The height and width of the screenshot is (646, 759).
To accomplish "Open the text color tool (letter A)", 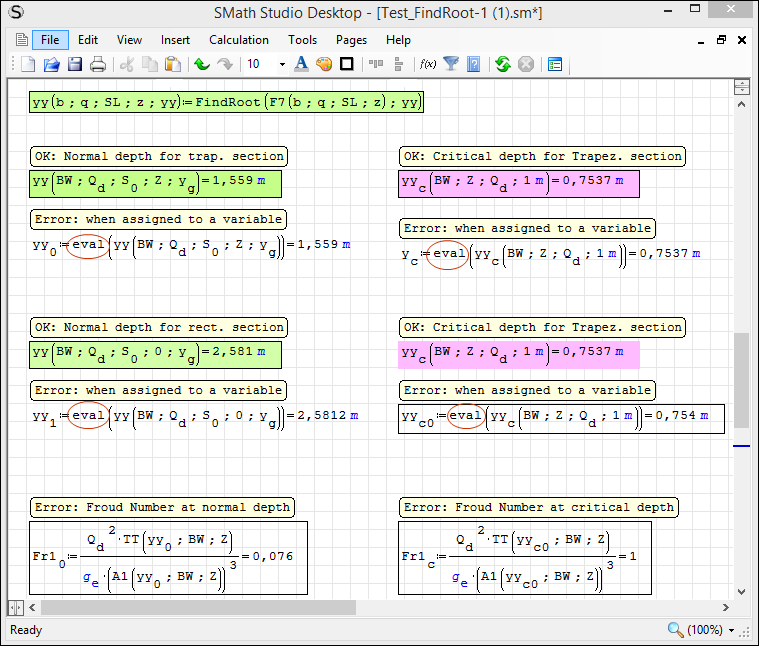I will click(x=301, y=65).
